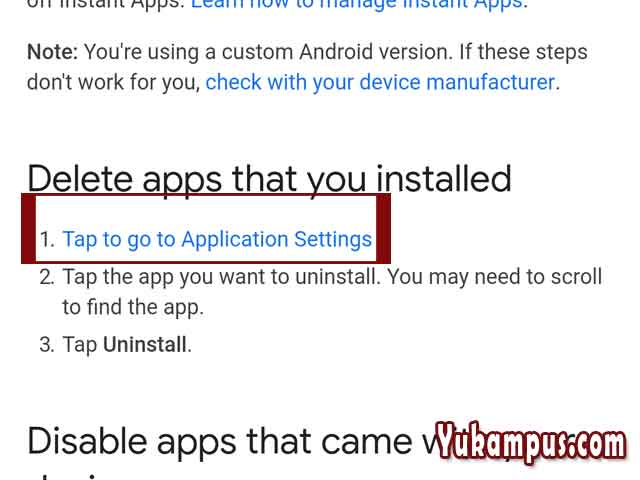Click the bold 'Uninstall' word in step 3
Viewport: 640px width, 480px height.
(x=145, y=344)
